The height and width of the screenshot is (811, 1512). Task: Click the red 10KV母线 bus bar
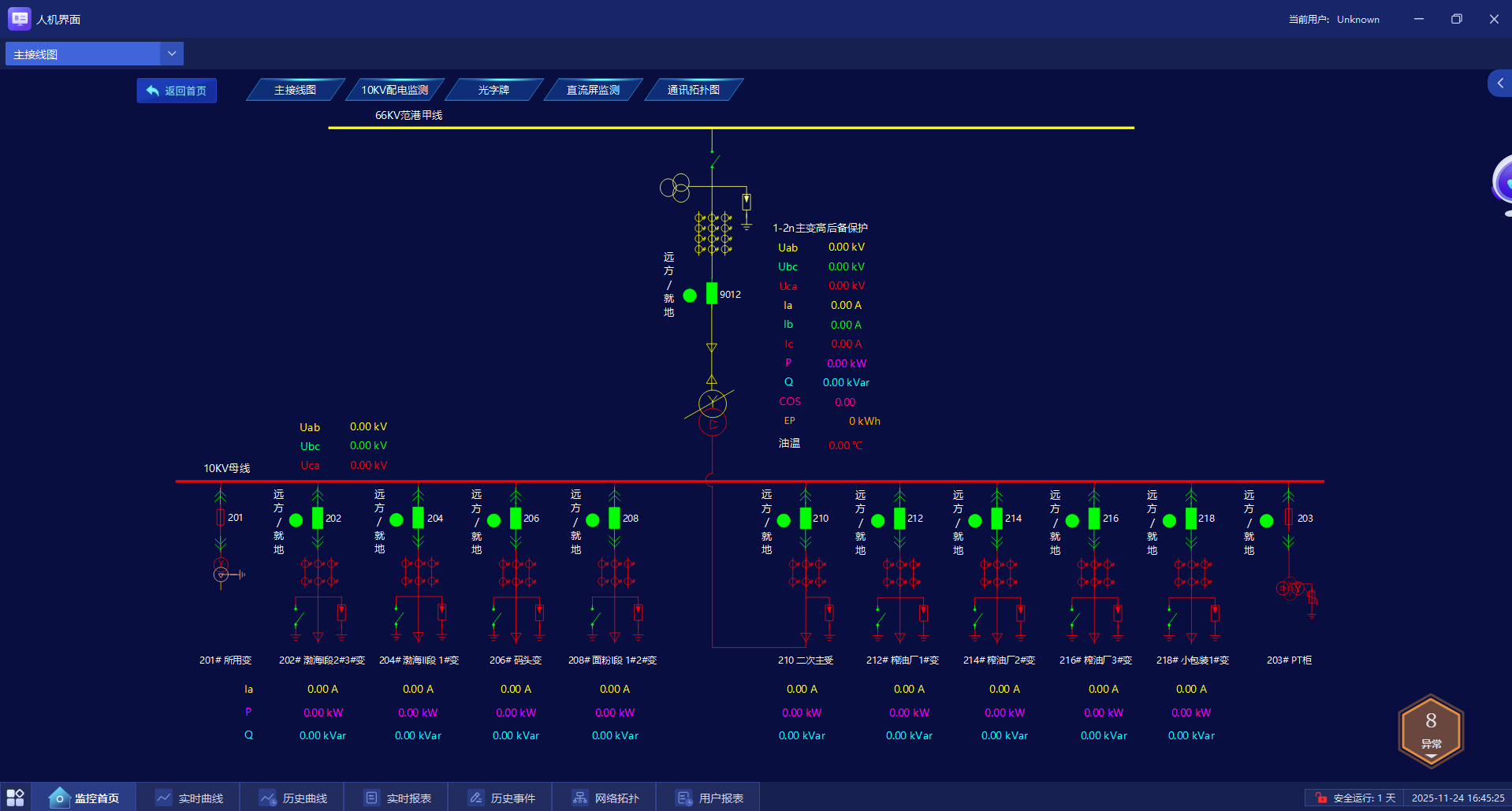[x=750, y=481]
